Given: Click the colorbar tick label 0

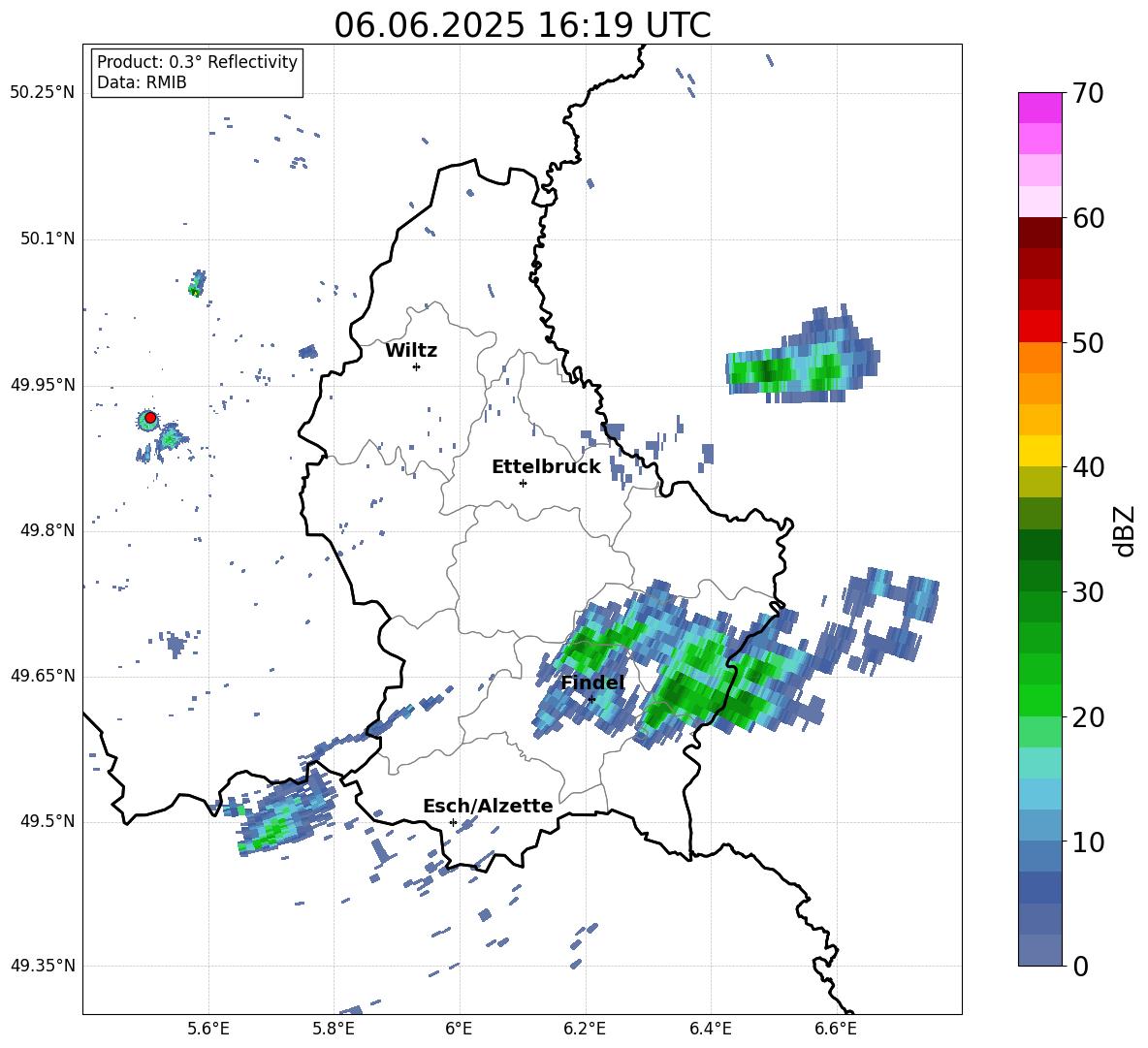Looking at the screenshot, I should pyautogui.click(x=1080, y=966).
